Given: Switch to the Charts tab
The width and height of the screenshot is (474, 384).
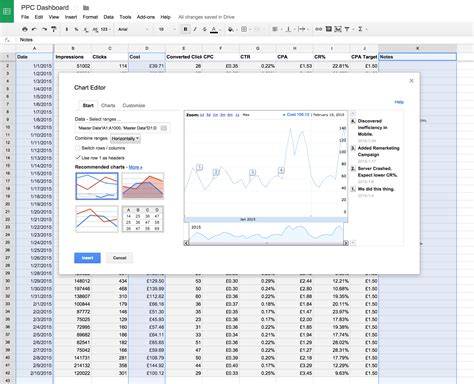Looking at the screenshot, I should click(108, 105).
